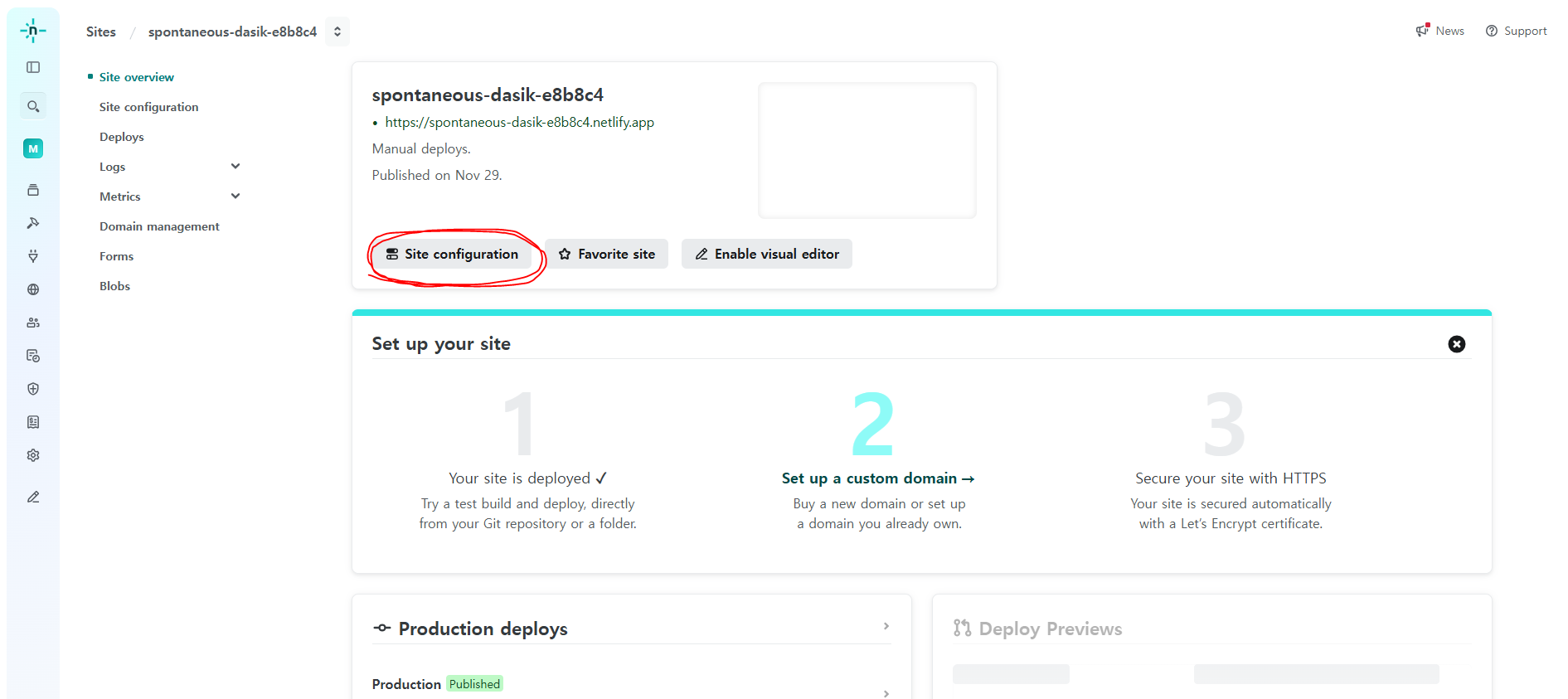Open the Extensions plug icon
Screen dimensions: 1568x699
tap(33, 256)
